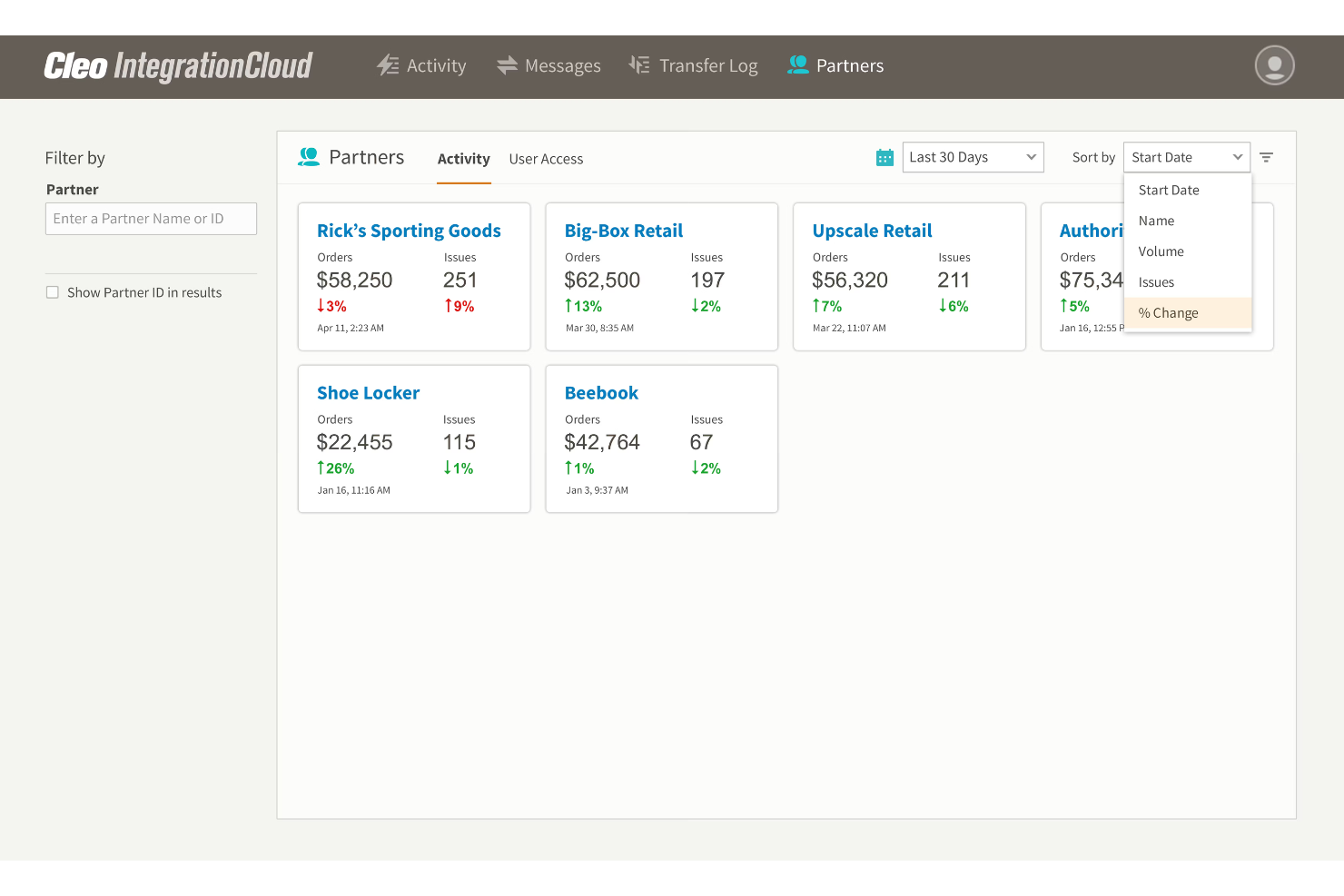Choose Name in the sort options
The image size is (1344, 896).
(x=1156, y=221)
